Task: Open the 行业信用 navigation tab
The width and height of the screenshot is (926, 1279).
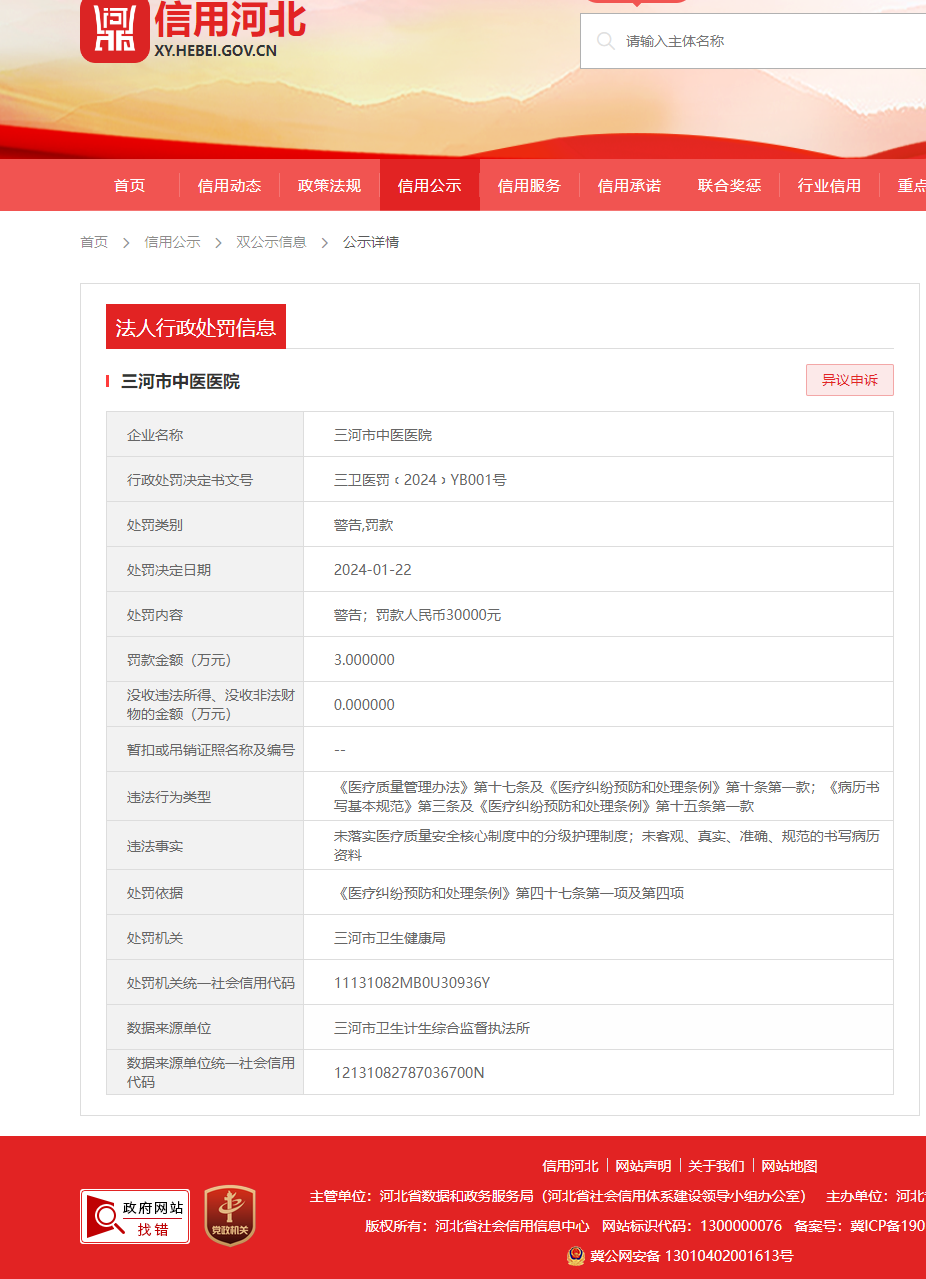Action: (829, 185)
